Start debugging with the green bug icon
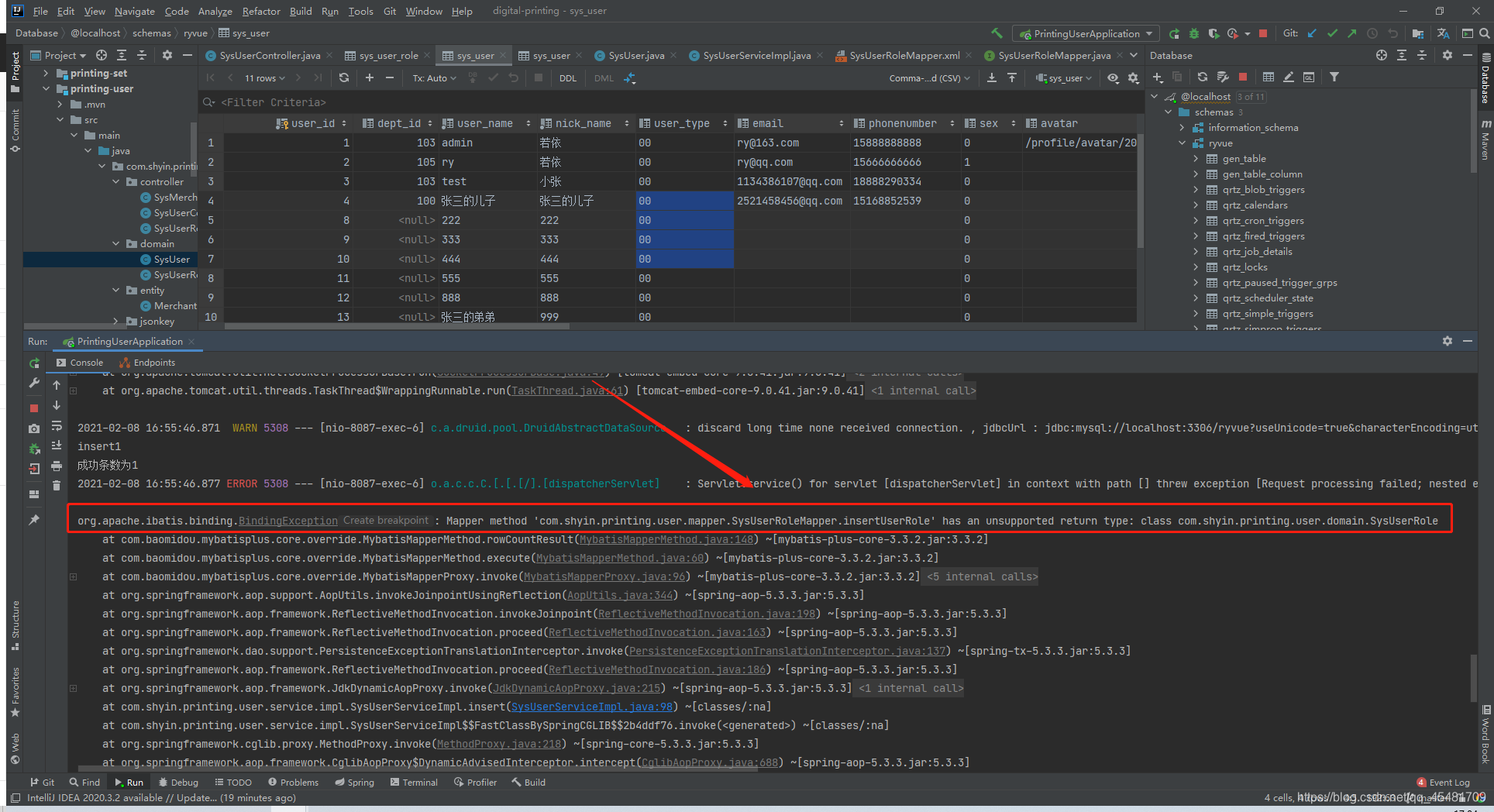The width and height of the screenshot is (1494, 812). coord(1194,33)
